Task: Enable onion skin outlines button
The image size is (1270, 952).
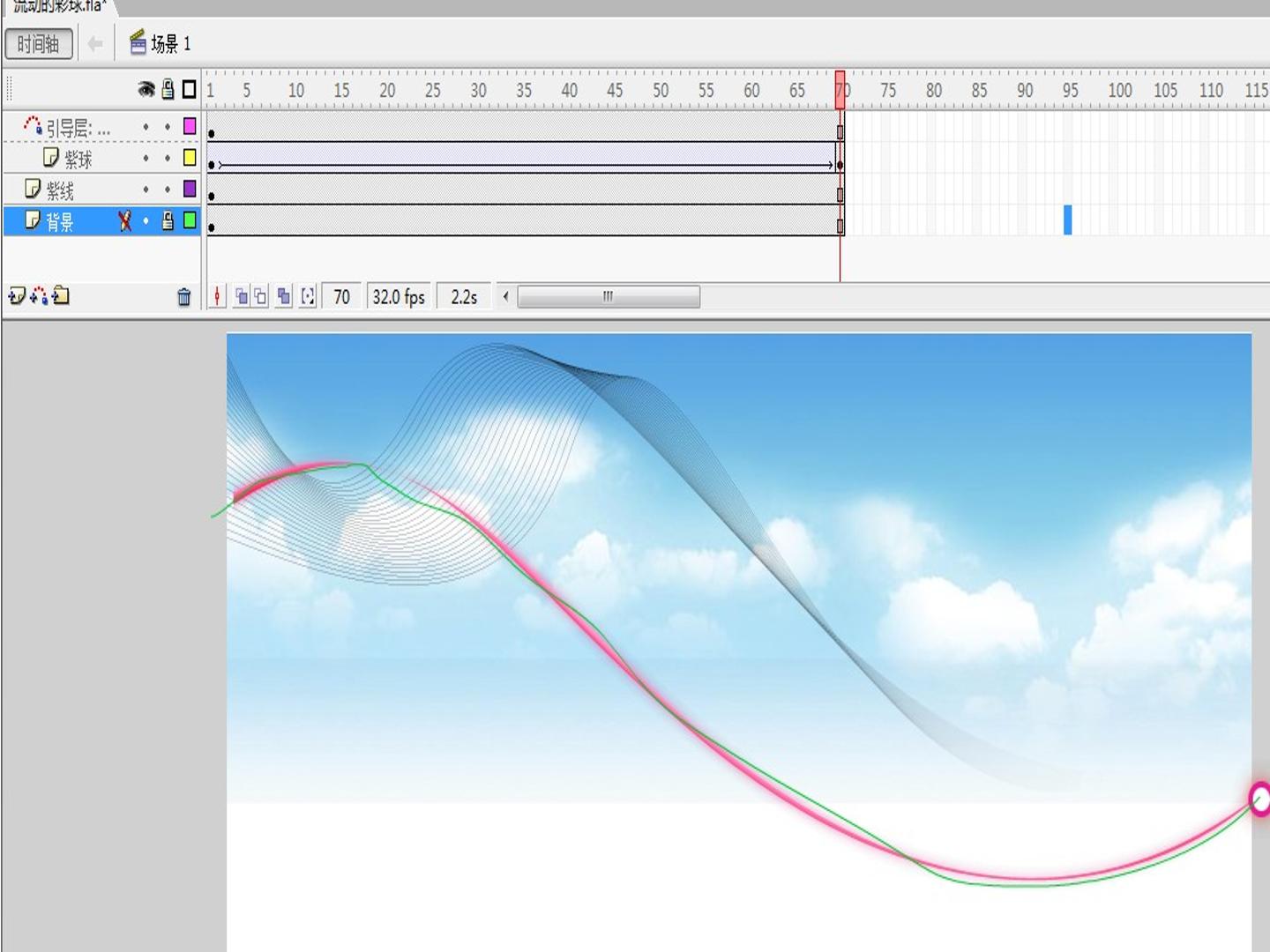Action: point(260,297)
